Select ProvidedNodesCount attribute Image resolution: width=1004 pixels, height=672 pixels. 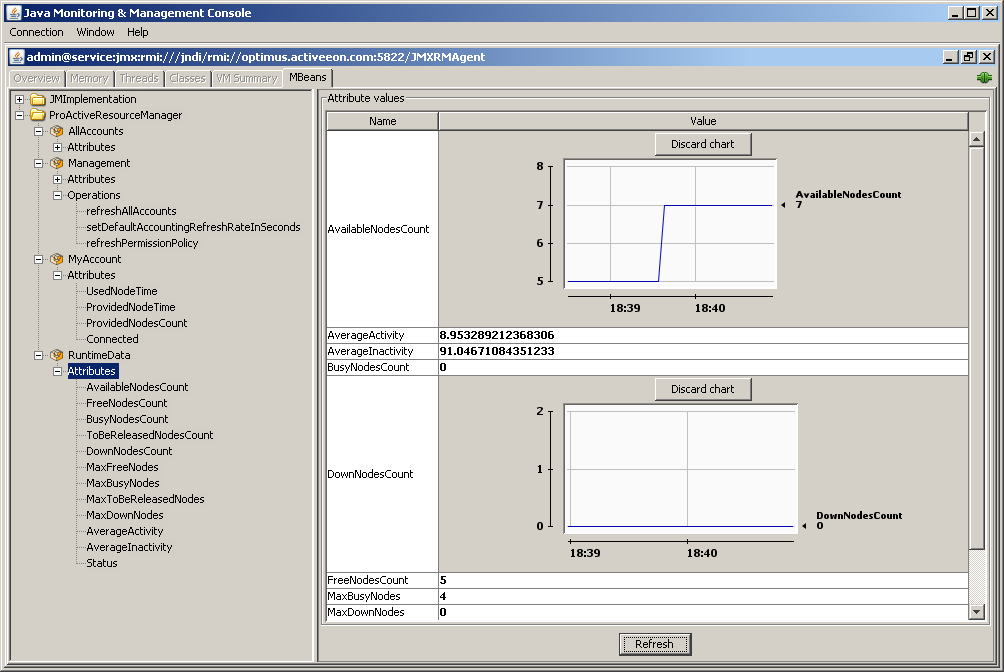(x=137, y=324)
